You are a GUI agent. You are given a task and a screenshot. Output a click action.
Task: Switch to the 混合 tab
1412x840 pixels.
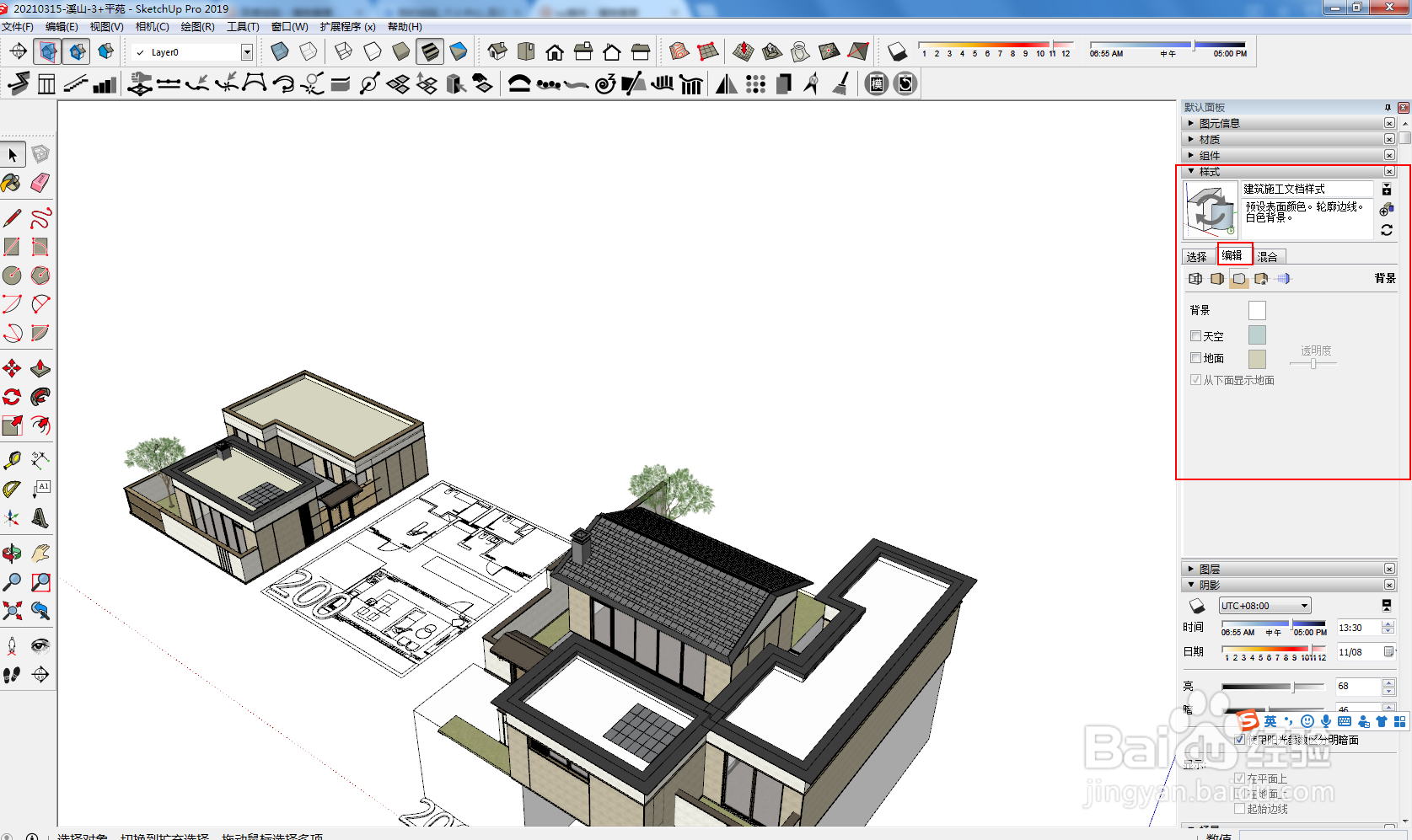click(1268, 257)
